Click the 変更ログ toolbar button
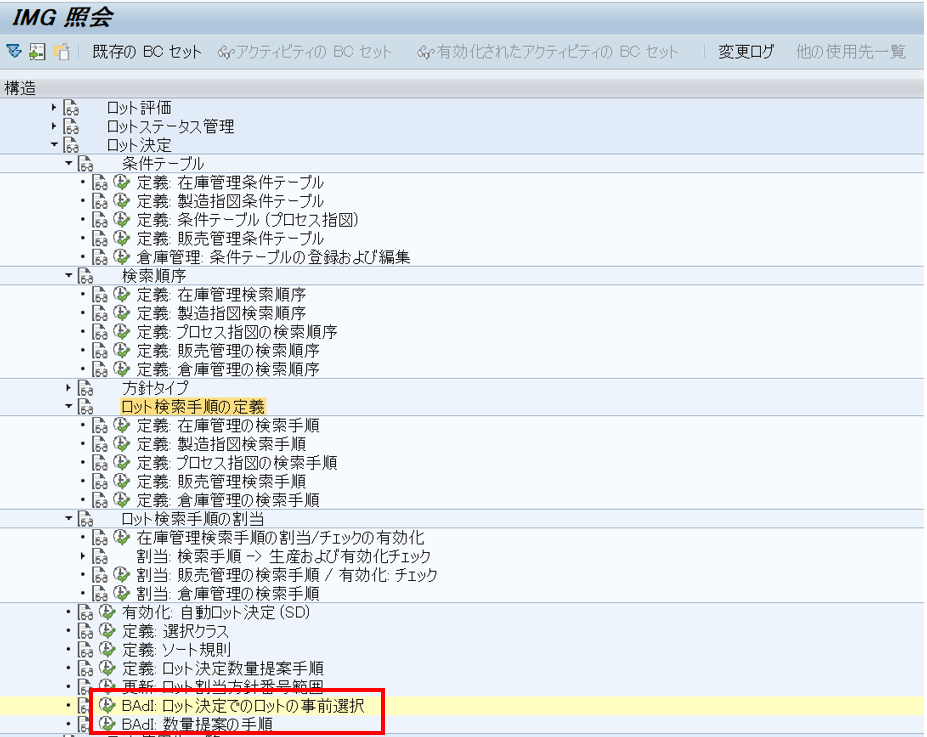This screenshot has height=737, width=927. pyautogui.click(x=746, y=52)
